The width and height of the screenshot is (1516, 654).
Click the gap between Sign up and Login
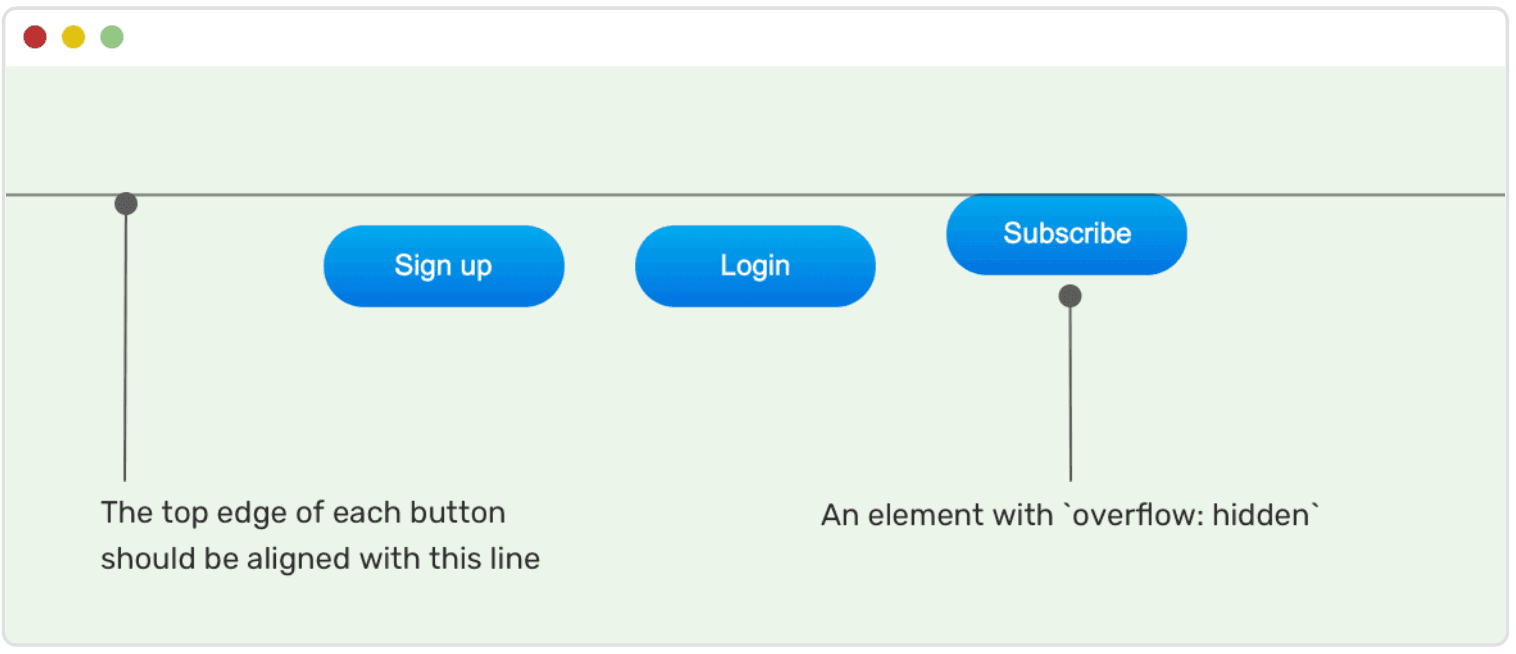tap(600, 266)
